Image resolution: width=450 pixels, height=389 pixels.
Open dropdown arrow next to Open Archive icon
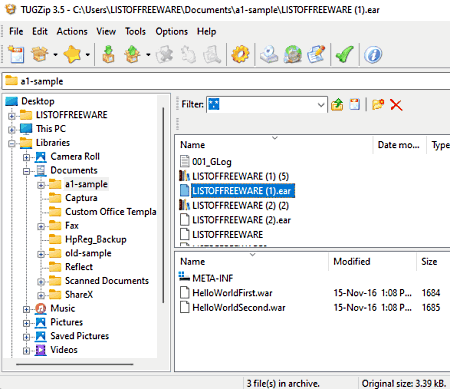coord(55,55)
